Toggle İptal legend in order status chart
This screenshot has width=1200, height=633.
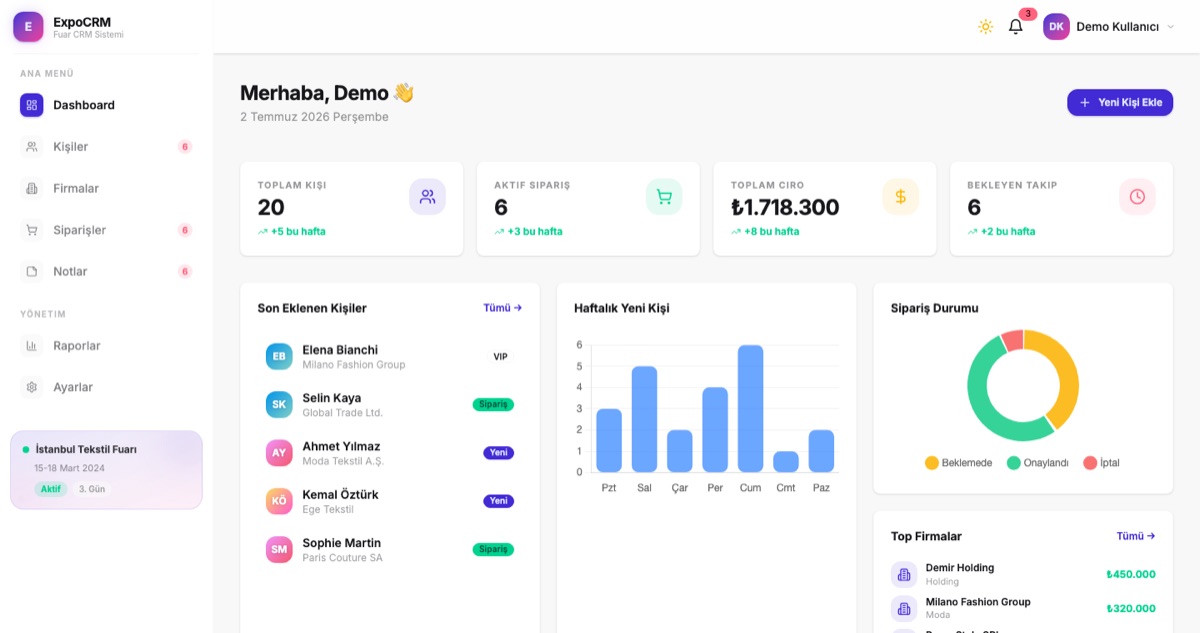tap(1101, 463)
